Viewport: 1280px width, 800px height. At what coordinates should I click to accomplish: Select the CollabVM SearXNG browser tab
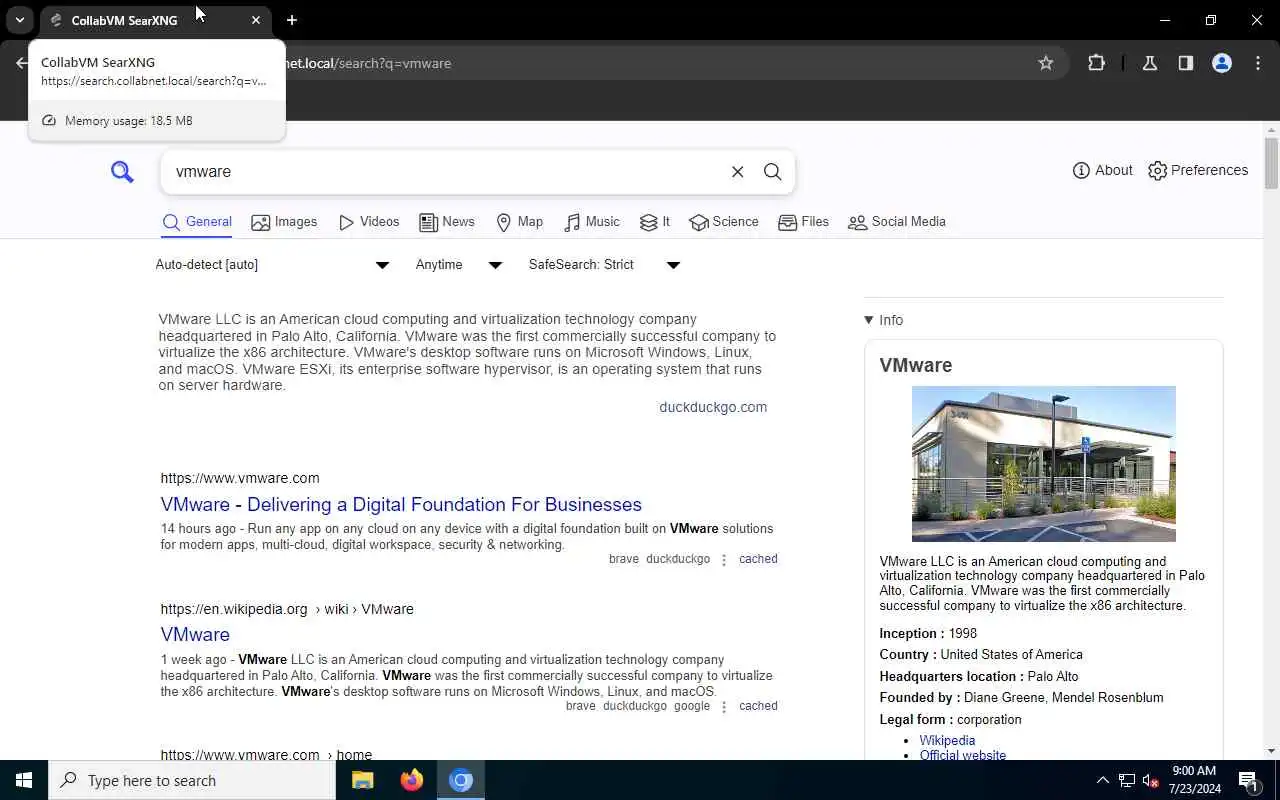point(155,20)
